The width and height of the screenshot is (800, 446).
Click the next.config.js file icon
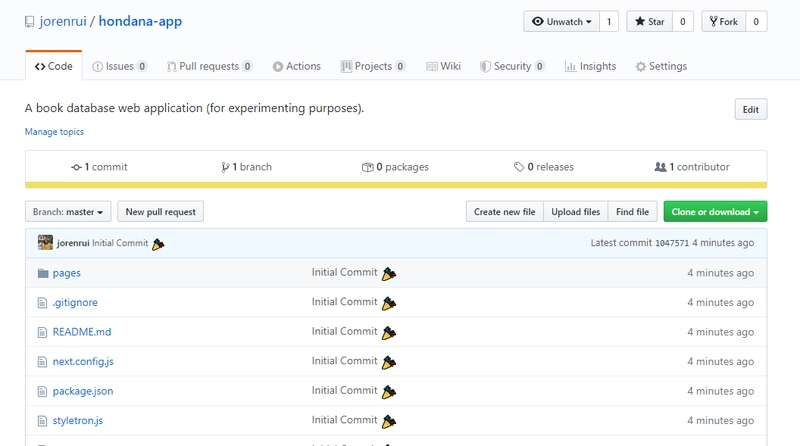tap(42, 362)
